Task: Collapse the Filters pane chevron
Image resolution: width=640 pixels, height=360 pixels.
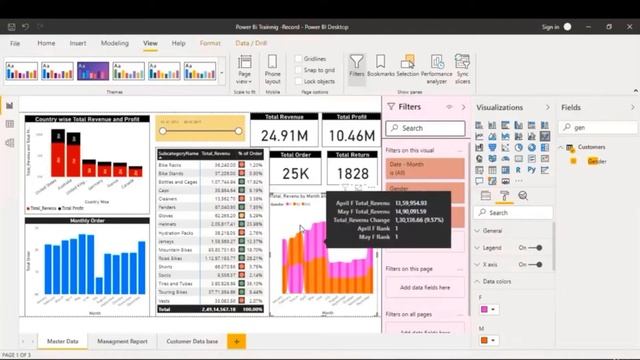Action: (x=463, y=107)
